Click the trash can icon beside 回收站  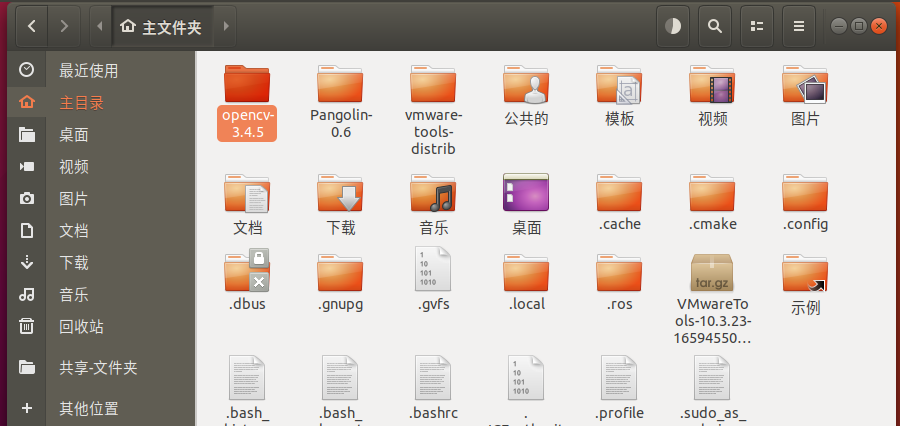coord(26,327)
